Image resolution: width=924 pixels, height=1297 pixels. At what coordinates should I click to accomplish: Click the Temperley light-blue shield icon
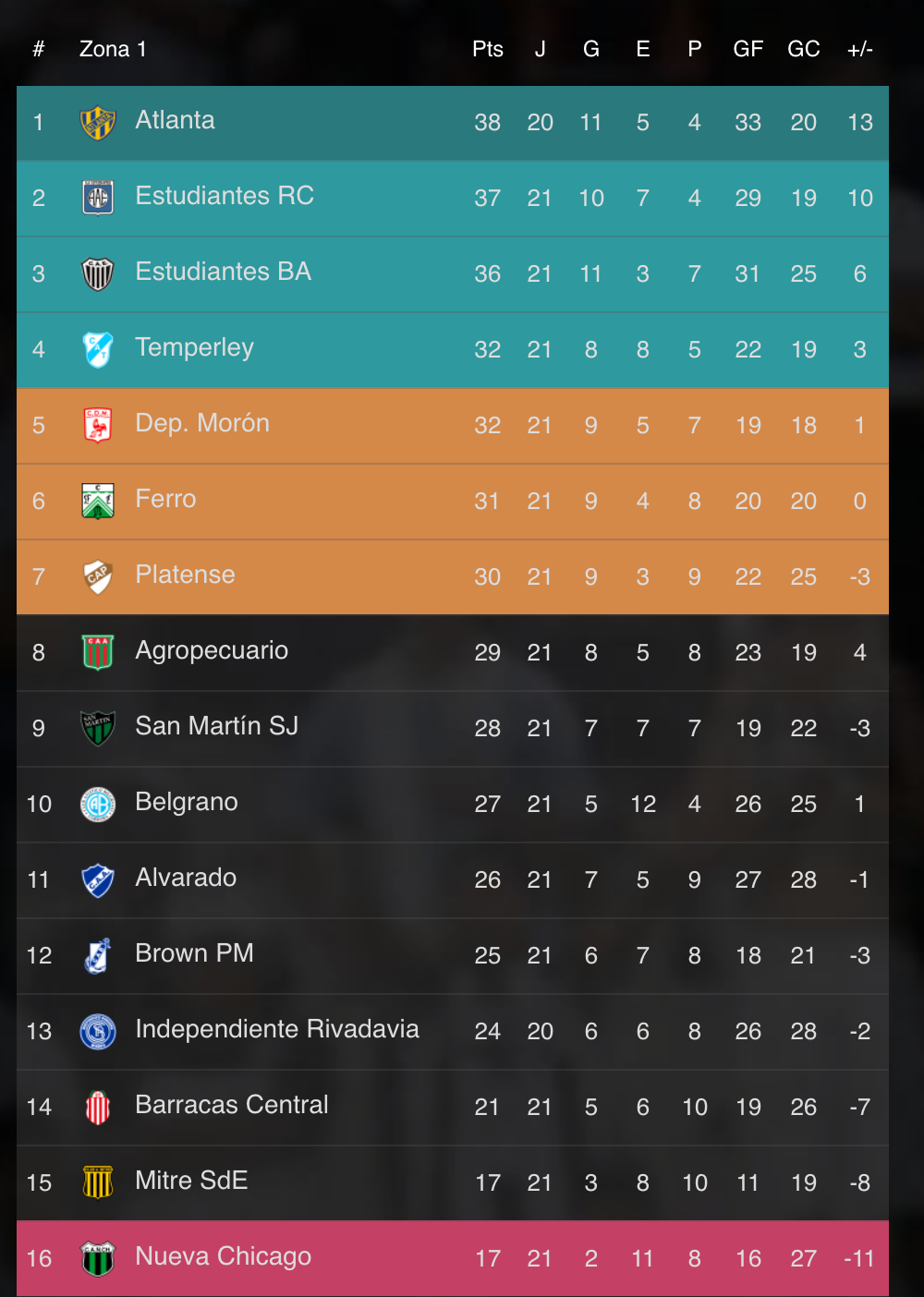coord(98,349)
